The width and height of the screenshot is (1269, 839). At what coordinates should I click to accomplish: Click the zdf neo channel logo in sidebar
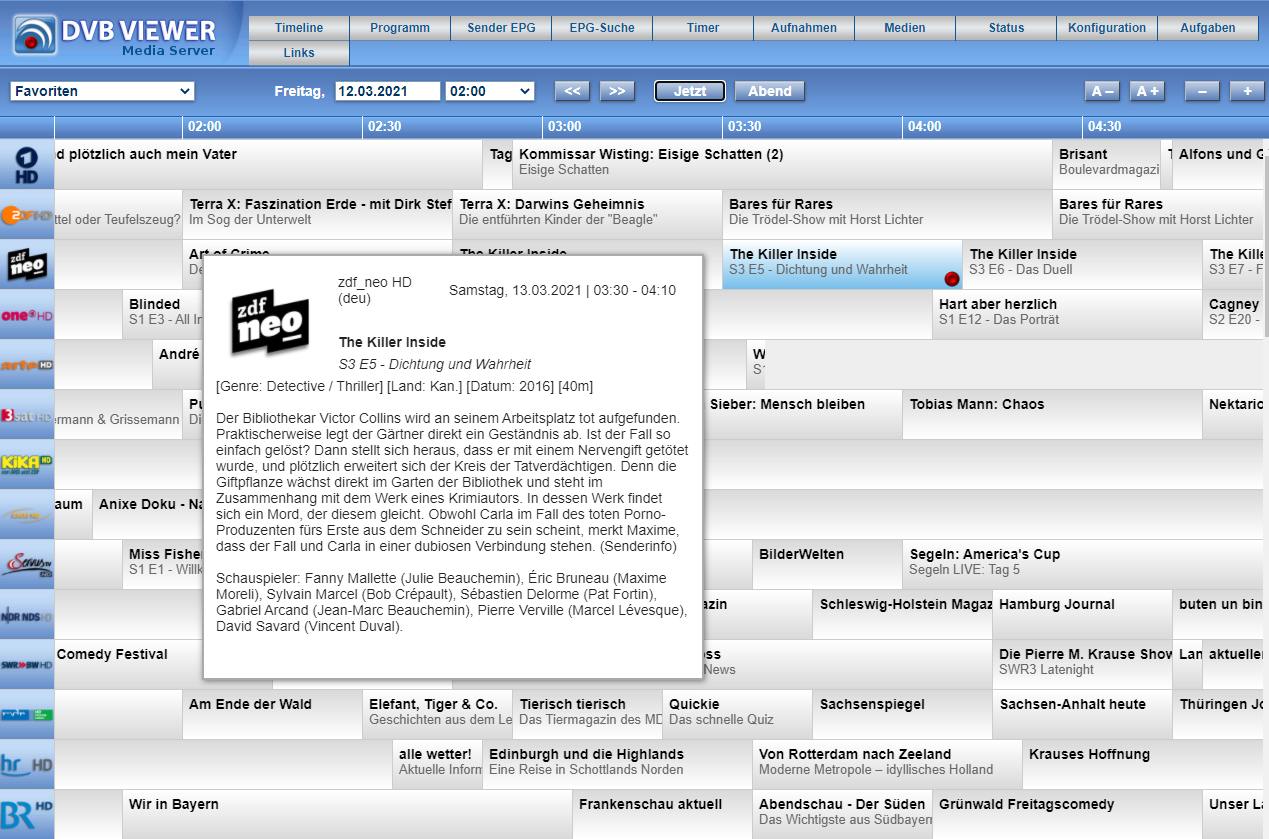[x=26, y=264]
